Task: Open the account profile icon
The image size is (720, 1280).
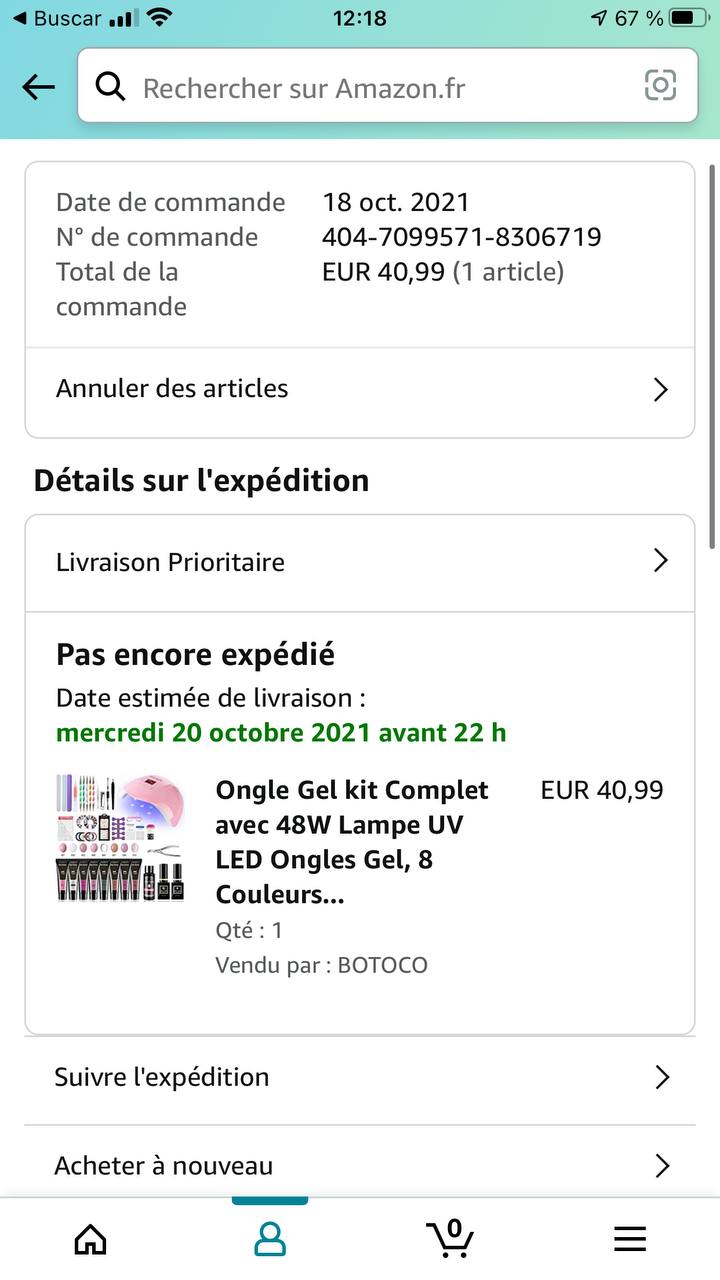Action: [270, 1239]
